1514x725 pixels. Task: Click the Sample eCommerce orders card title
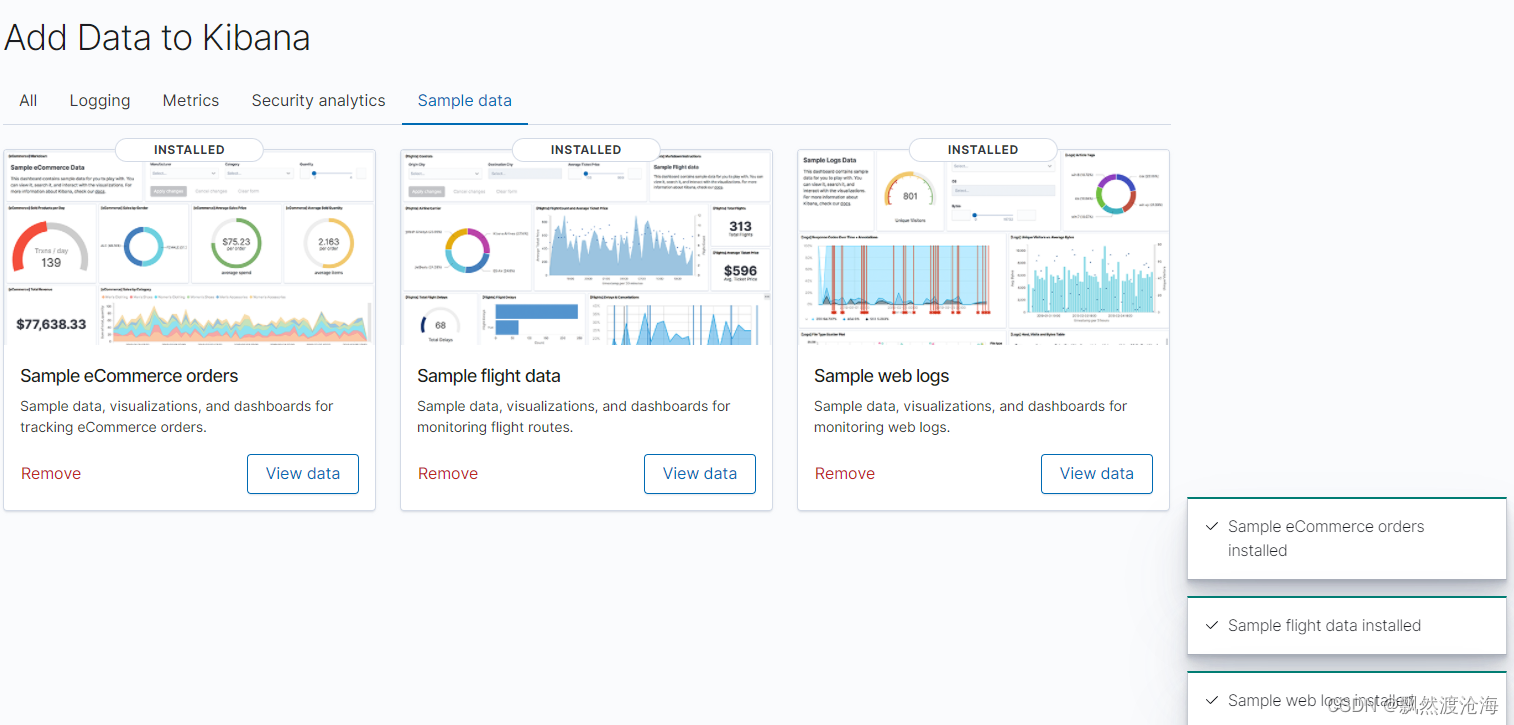click(x=129, y=376)
